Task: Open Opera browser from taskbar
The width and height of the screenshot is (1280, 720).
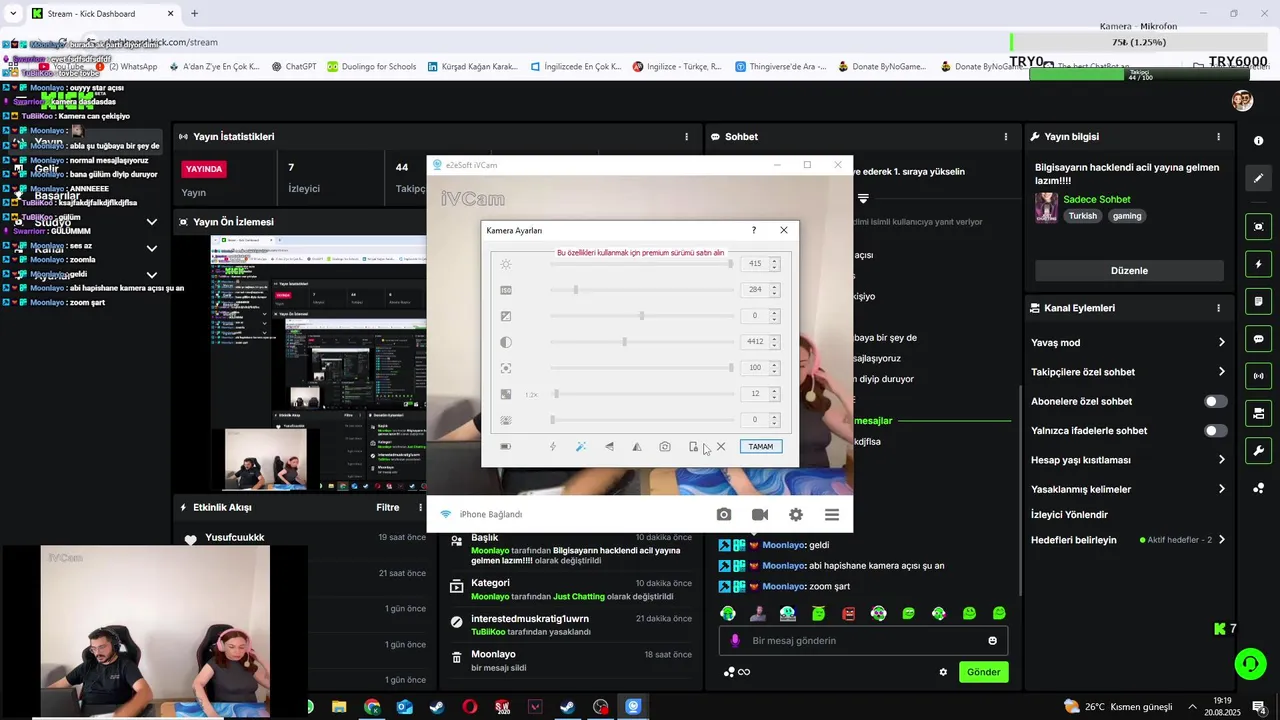Action: click(470, 707)
